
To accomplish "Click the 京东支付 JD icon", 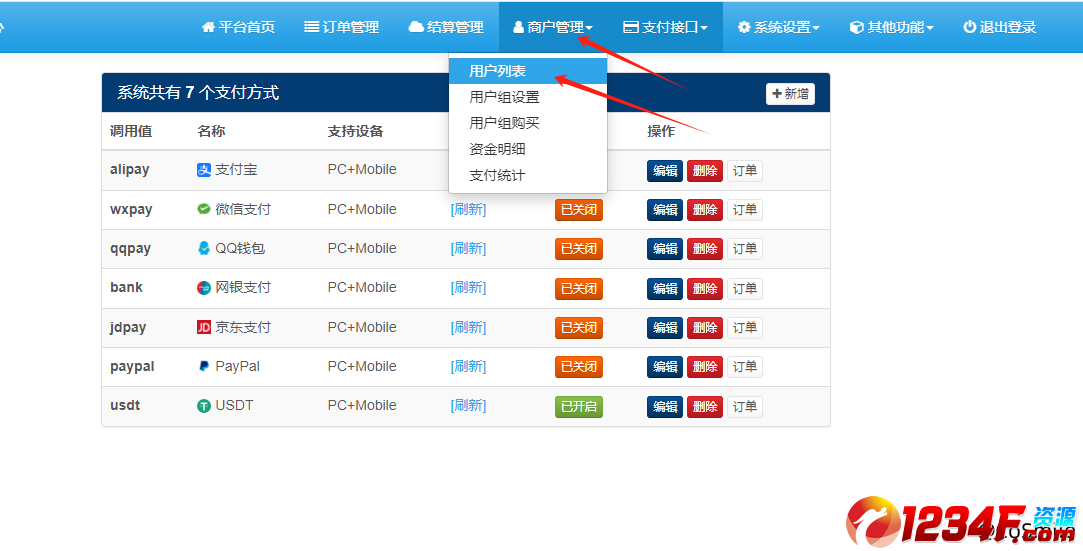I will (x=204, y=327).
